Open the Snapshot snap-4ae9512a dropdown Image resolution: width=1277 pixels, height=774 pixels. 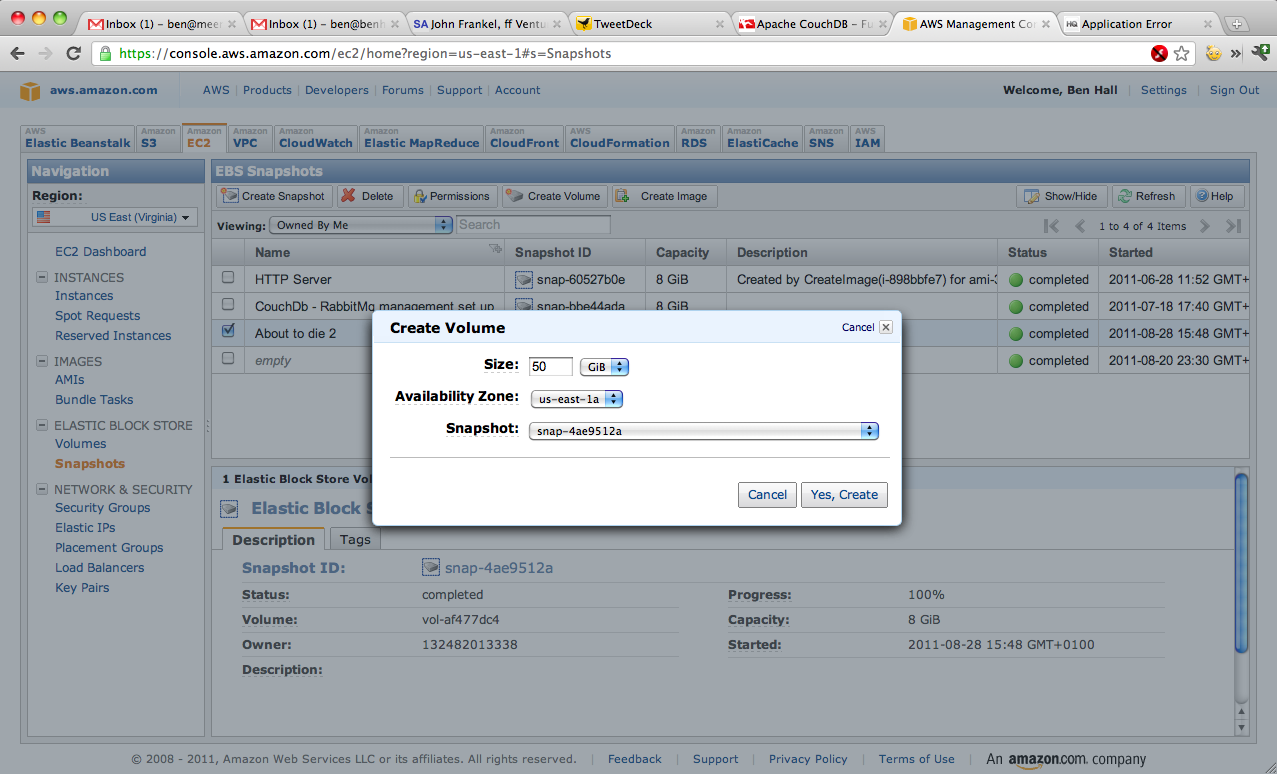tap(703, 431)
